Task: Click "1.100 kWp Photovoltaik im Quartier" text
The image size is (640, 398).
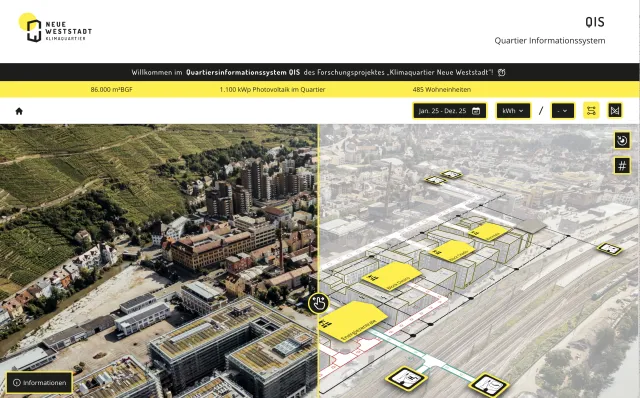Action: (x=272, y=89)
